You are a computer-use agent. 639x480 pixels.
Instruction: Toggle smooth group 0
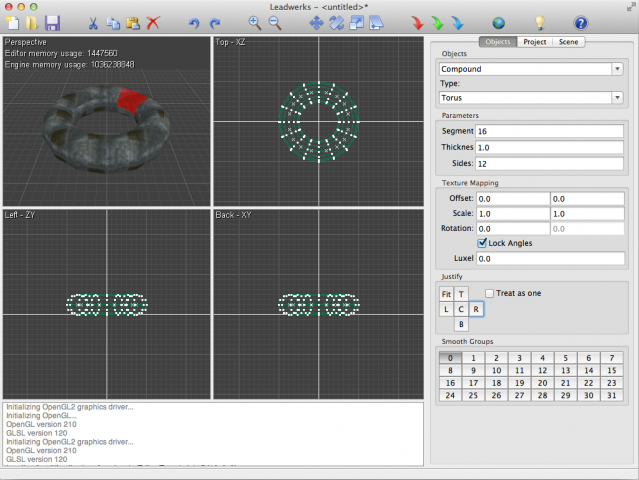coord(450,358)
